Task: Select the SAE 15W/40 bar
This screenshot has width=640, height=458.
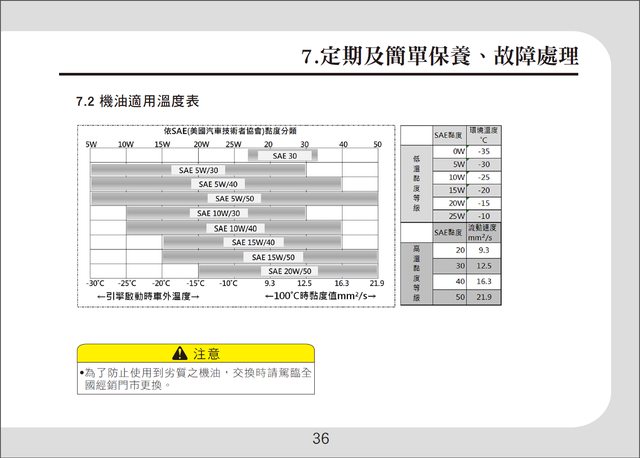Action: tap(252, 242)
